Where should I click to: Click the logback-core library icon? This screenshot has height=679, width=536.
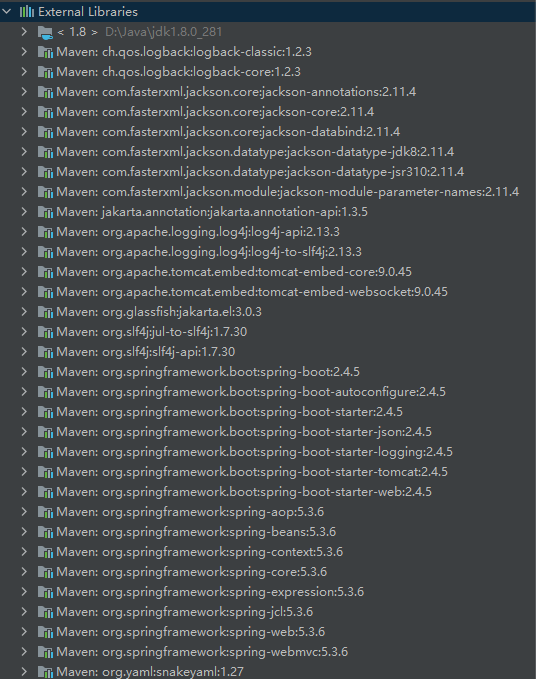45,72
